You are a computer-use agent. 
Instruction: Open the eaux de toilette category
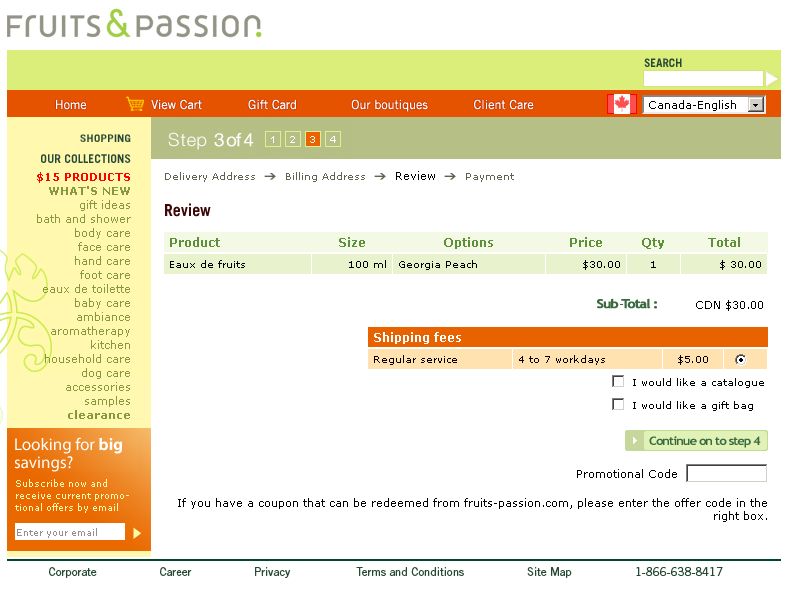86,289
